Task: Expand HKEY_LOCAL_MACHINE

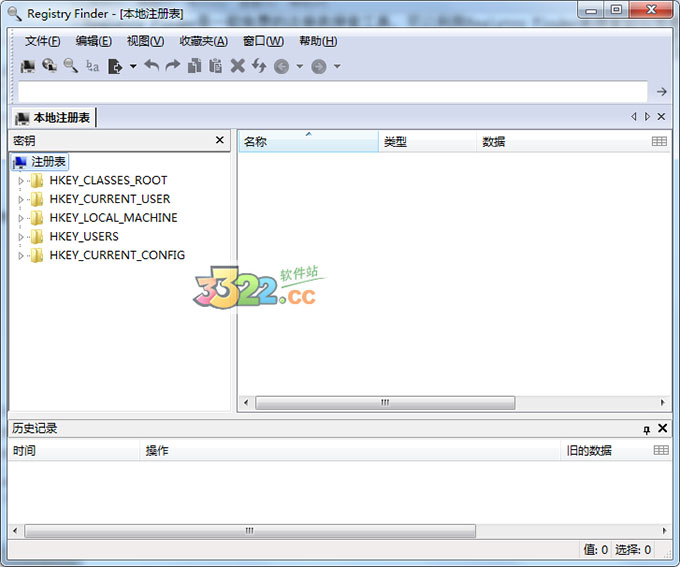Action: tap(20, 218)
